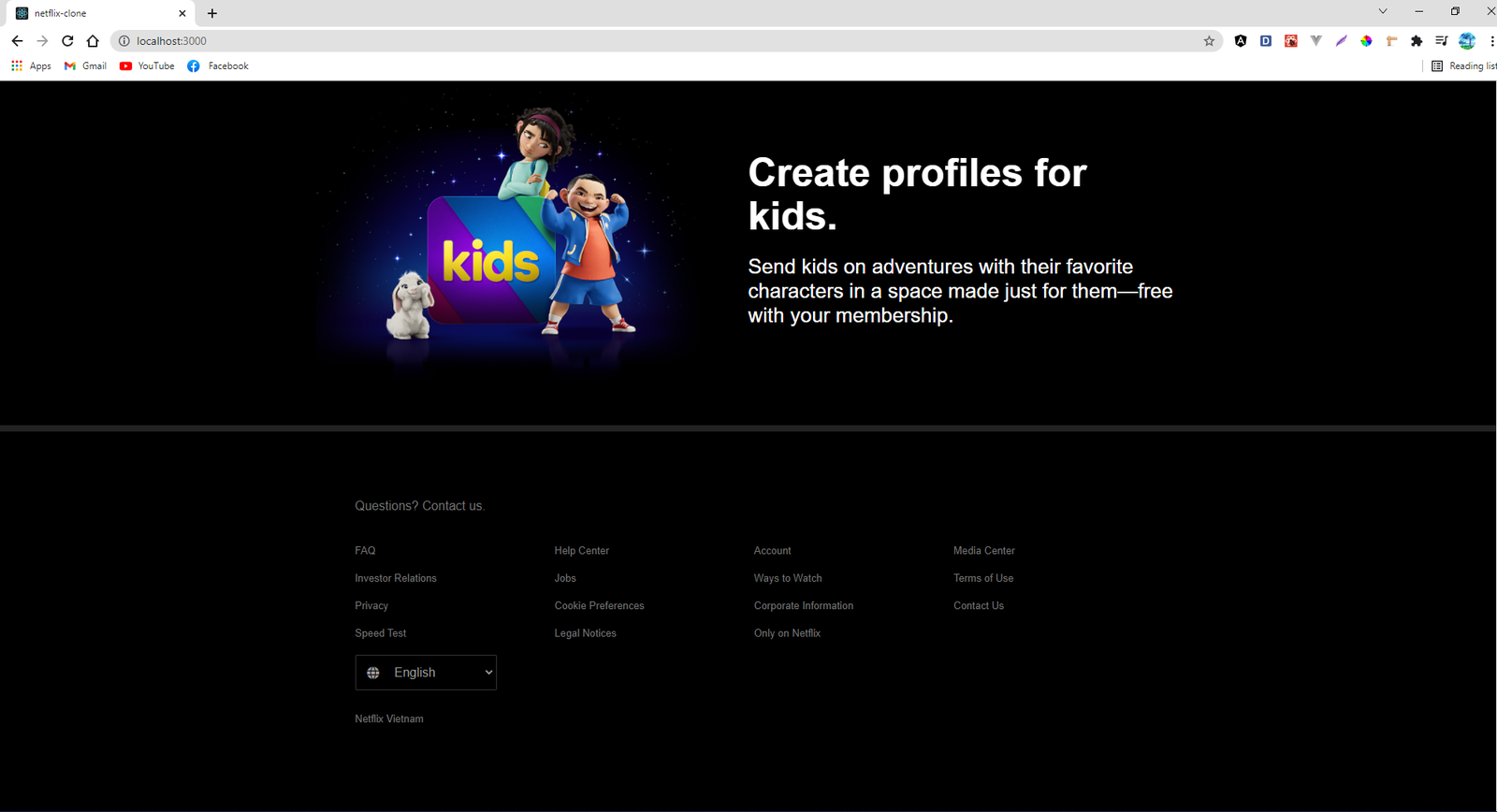
Task: Open the Only on Netflix link
Action: [x=788, y=633]
